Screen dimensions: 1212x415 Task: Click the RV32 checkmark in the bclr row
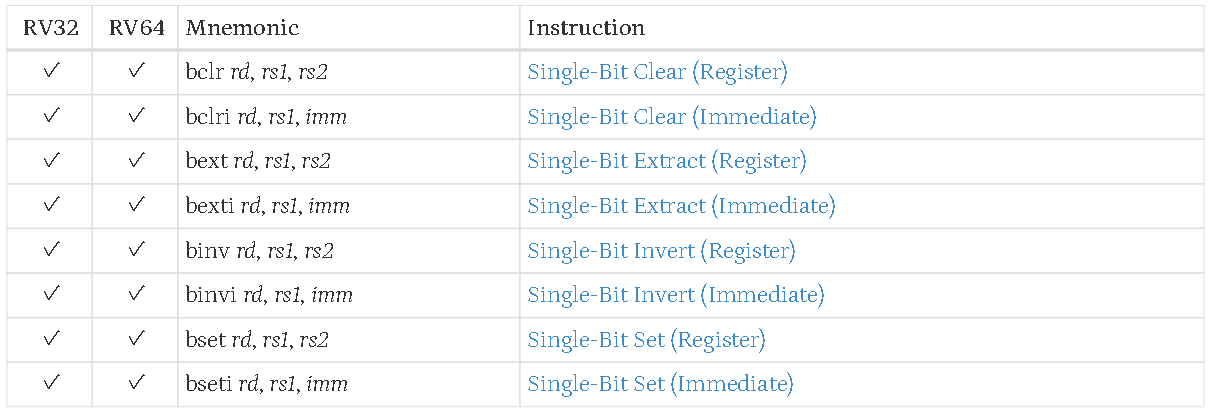[51, 72]
